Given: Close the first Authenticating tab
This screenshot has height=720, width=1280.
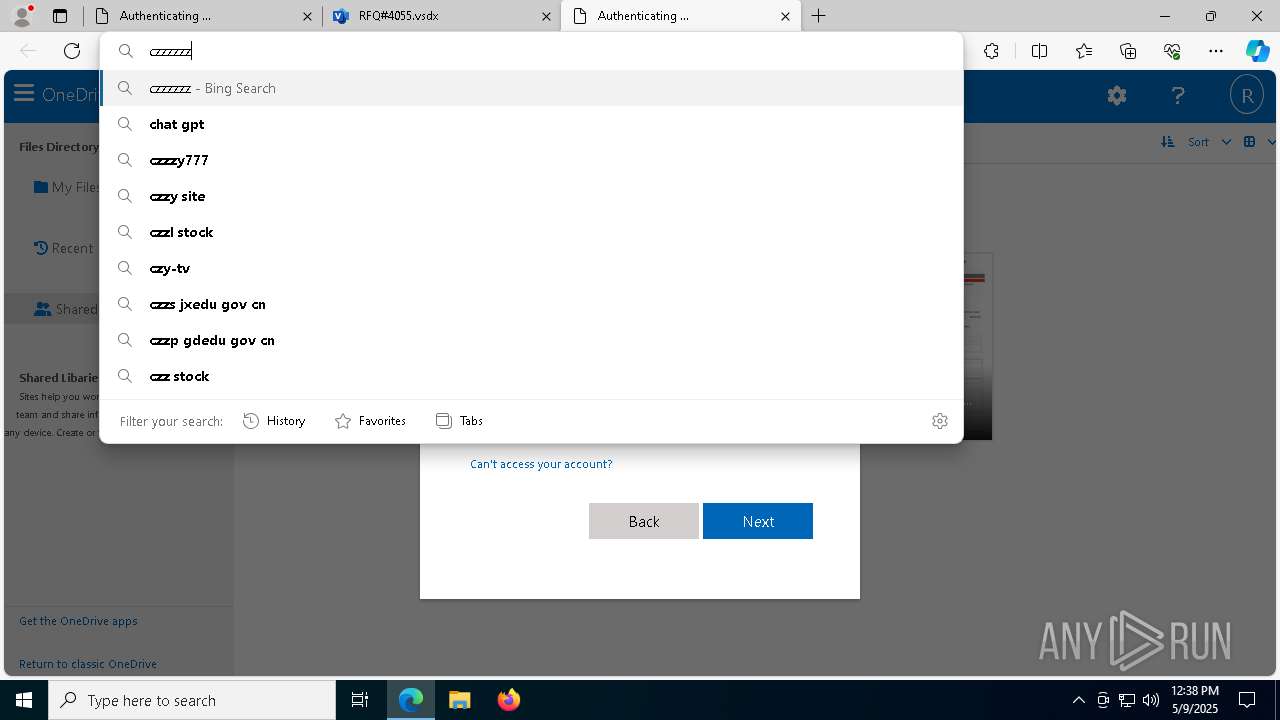Looking at the screenshot, I should pos(308,16).
